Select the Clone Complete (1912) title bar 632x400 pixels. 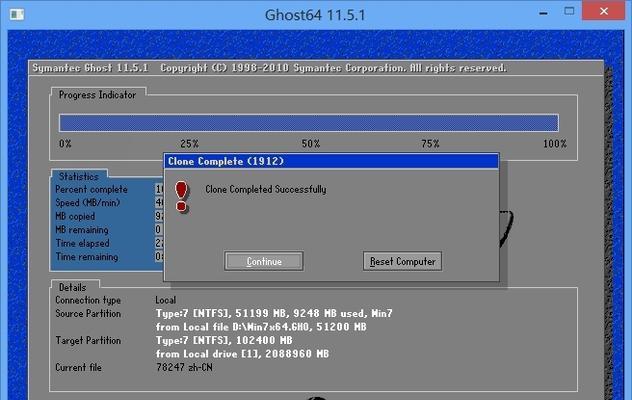[x=331, y=161]
